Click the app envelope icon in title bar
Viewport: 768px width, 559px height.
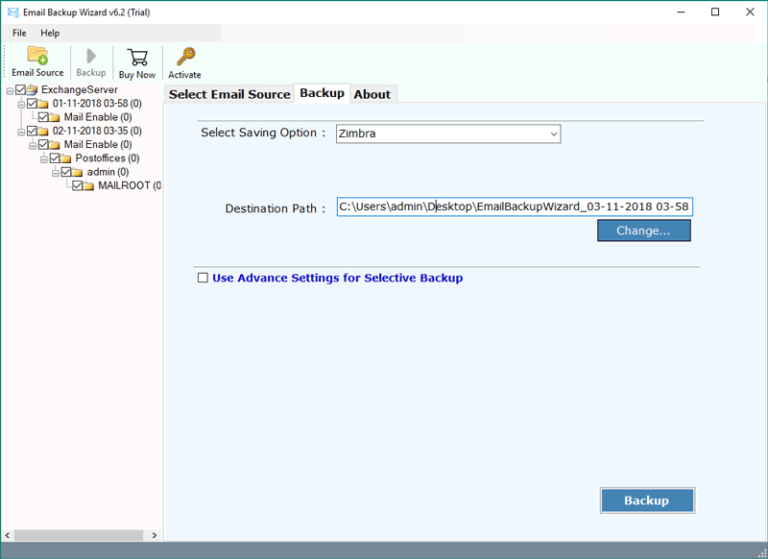coord(13,12)
